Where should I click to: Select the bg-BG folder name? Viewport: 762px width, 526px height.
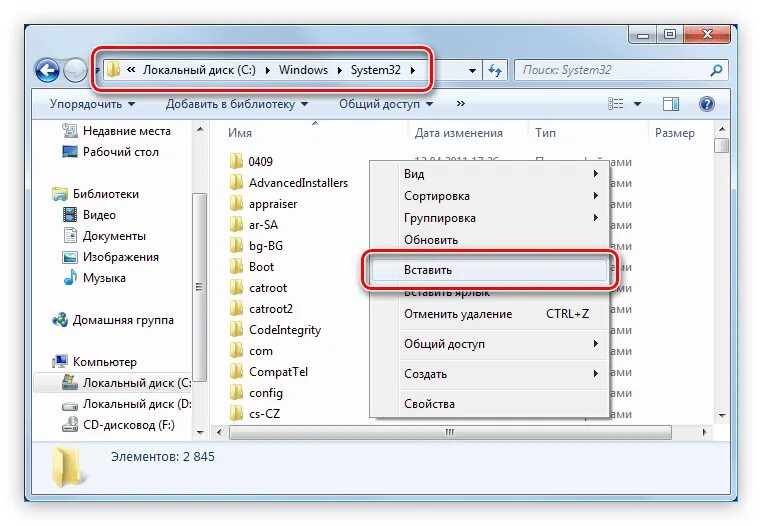coord(265,245)
